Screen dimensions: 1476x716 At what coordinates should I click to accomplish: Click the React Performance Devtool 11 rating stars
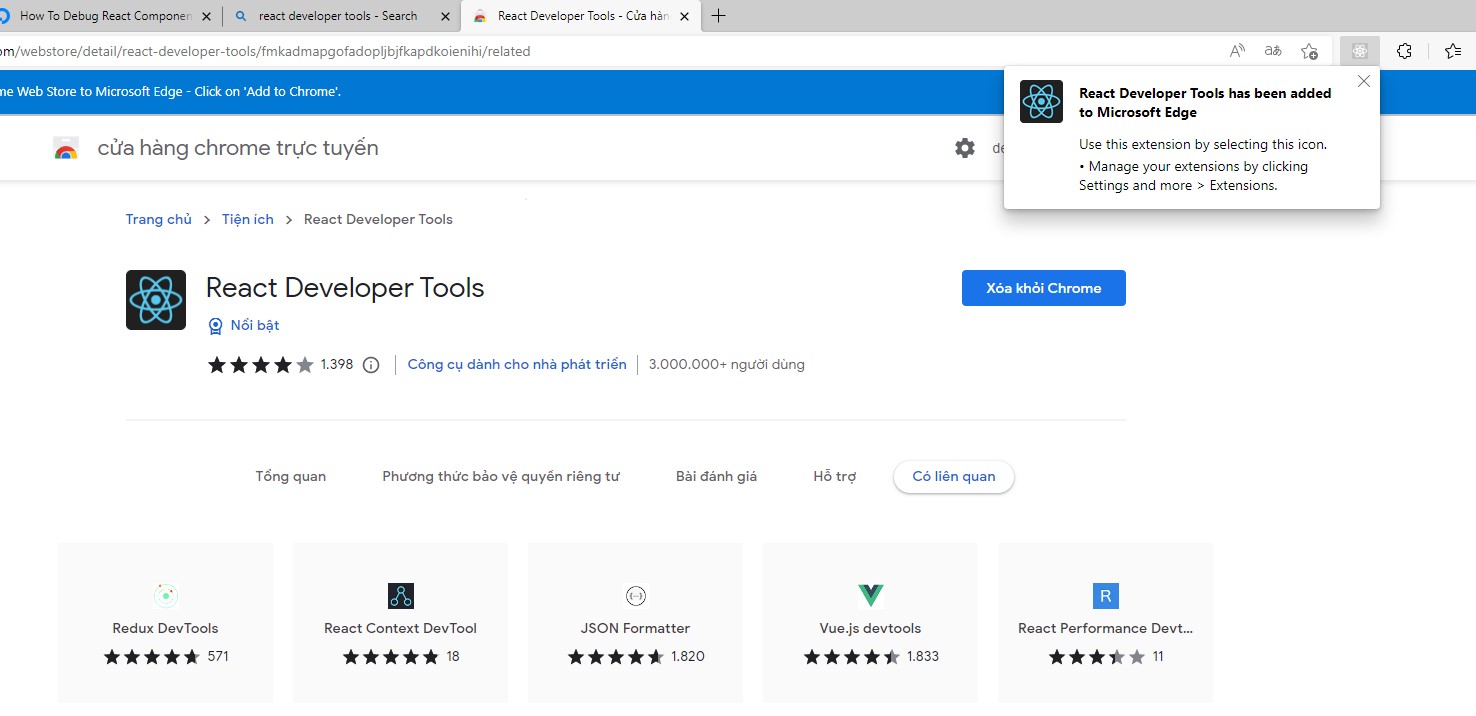(1097, 657)
